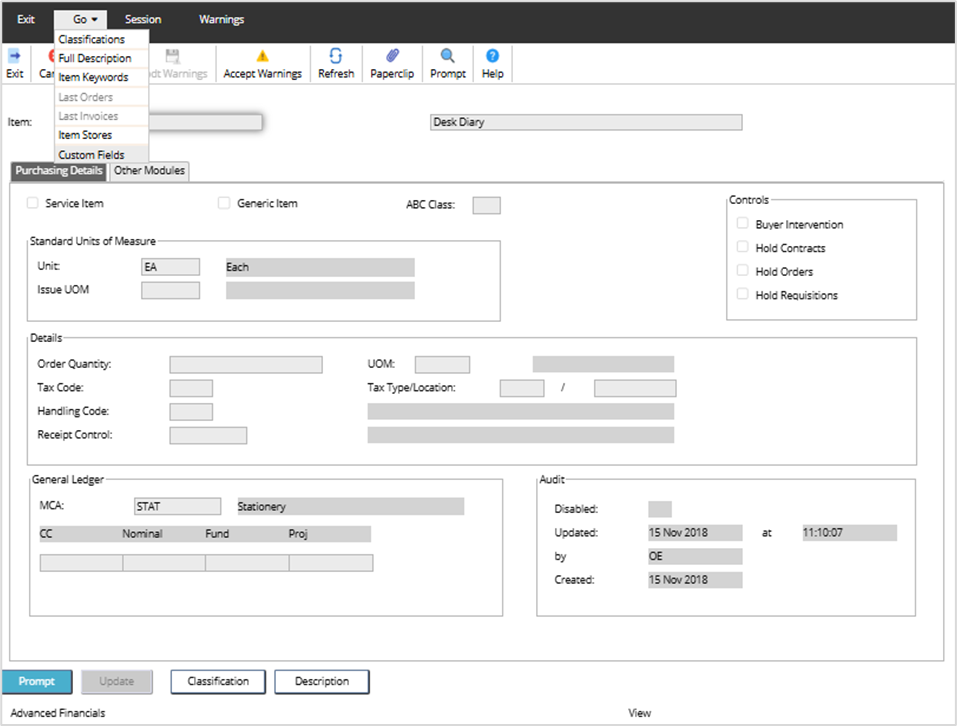Select Item Keywords from Go menu

point(93,77)
